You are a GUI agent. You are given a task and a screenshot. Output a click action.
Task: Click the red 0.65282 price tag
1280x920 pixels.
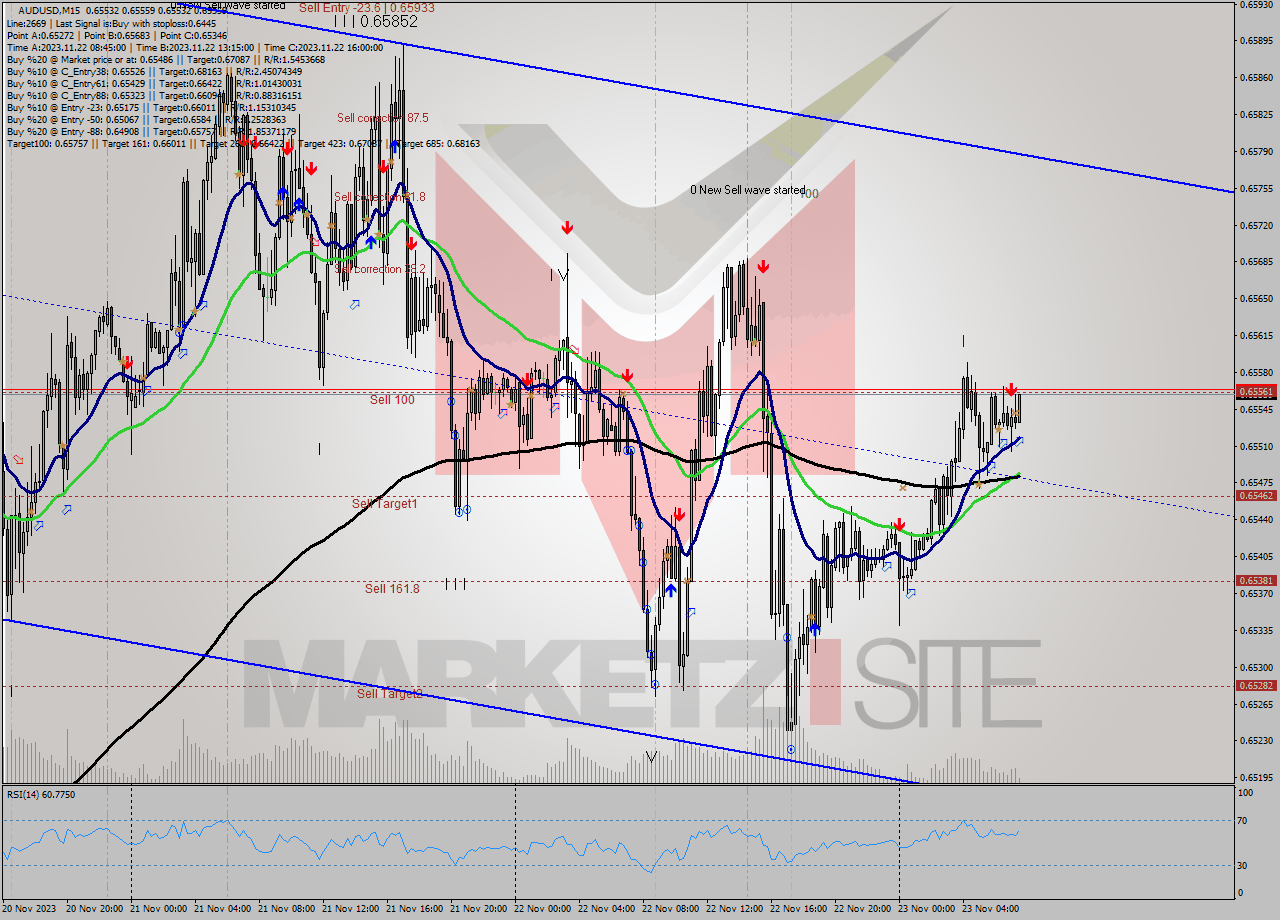pyautogui.click(x=1256, y=685)
